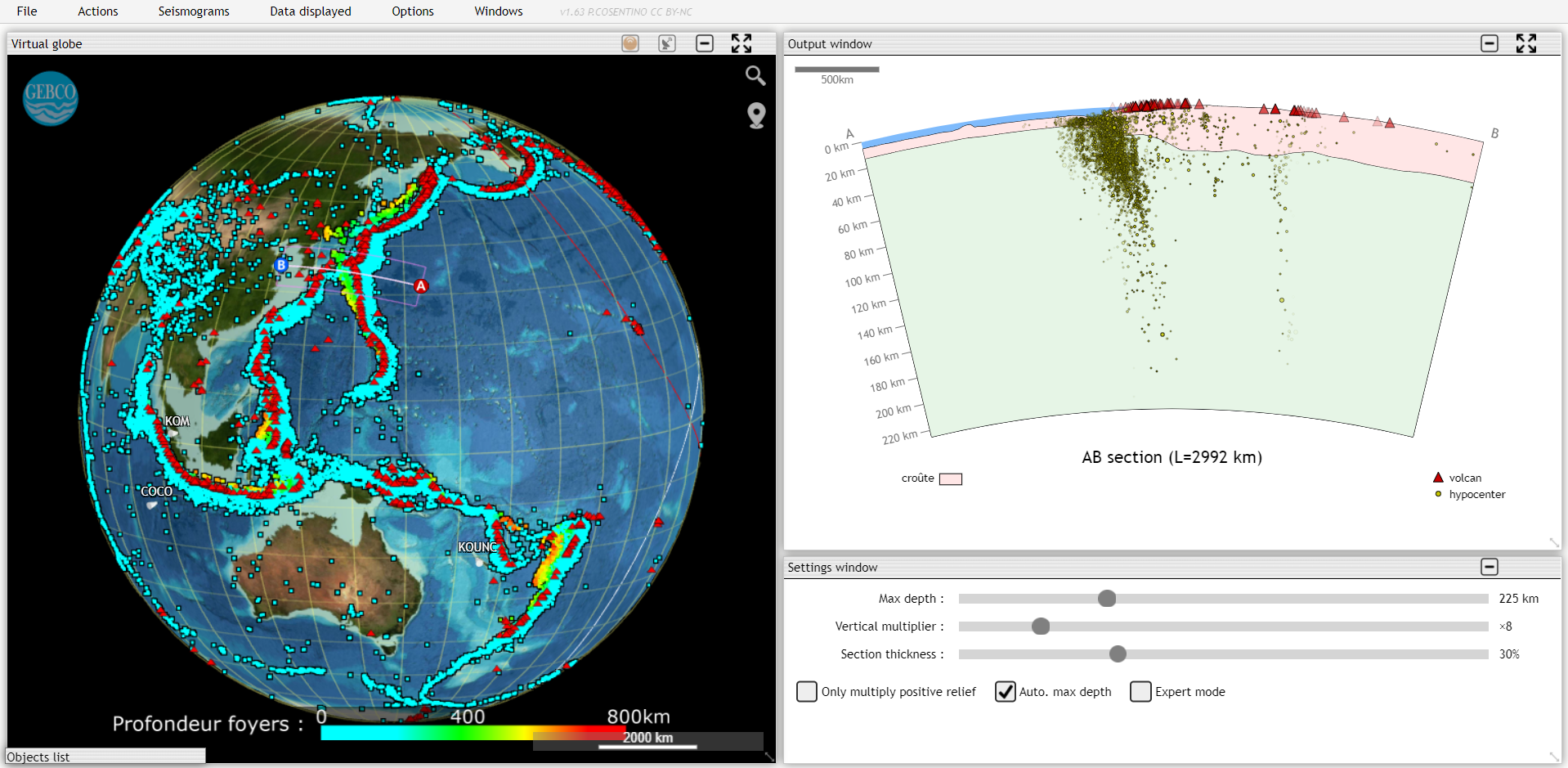The height and width of the screenshot is (768, 1568).
Task: Open the magnifier search on the globe
Action: coord(755,76)
